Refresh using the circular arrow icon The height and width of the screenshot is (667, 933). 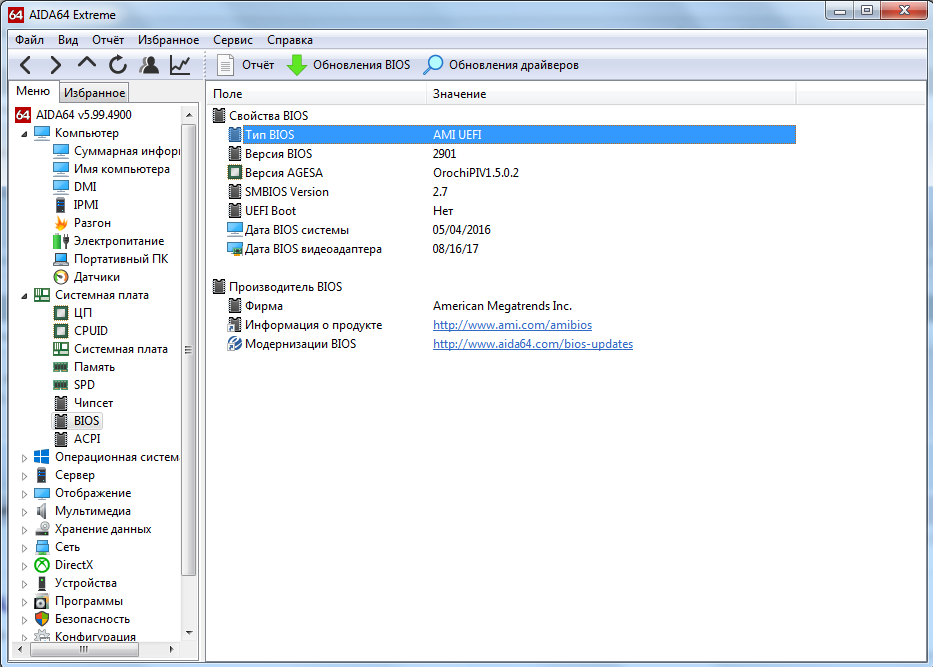tap(118, 65)
